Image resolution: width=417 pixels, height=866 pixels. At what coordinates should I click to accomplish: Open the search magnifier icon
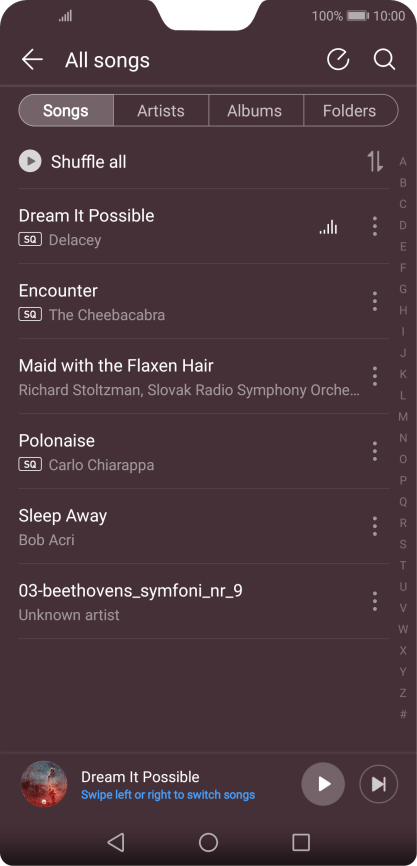pos(384,60)
